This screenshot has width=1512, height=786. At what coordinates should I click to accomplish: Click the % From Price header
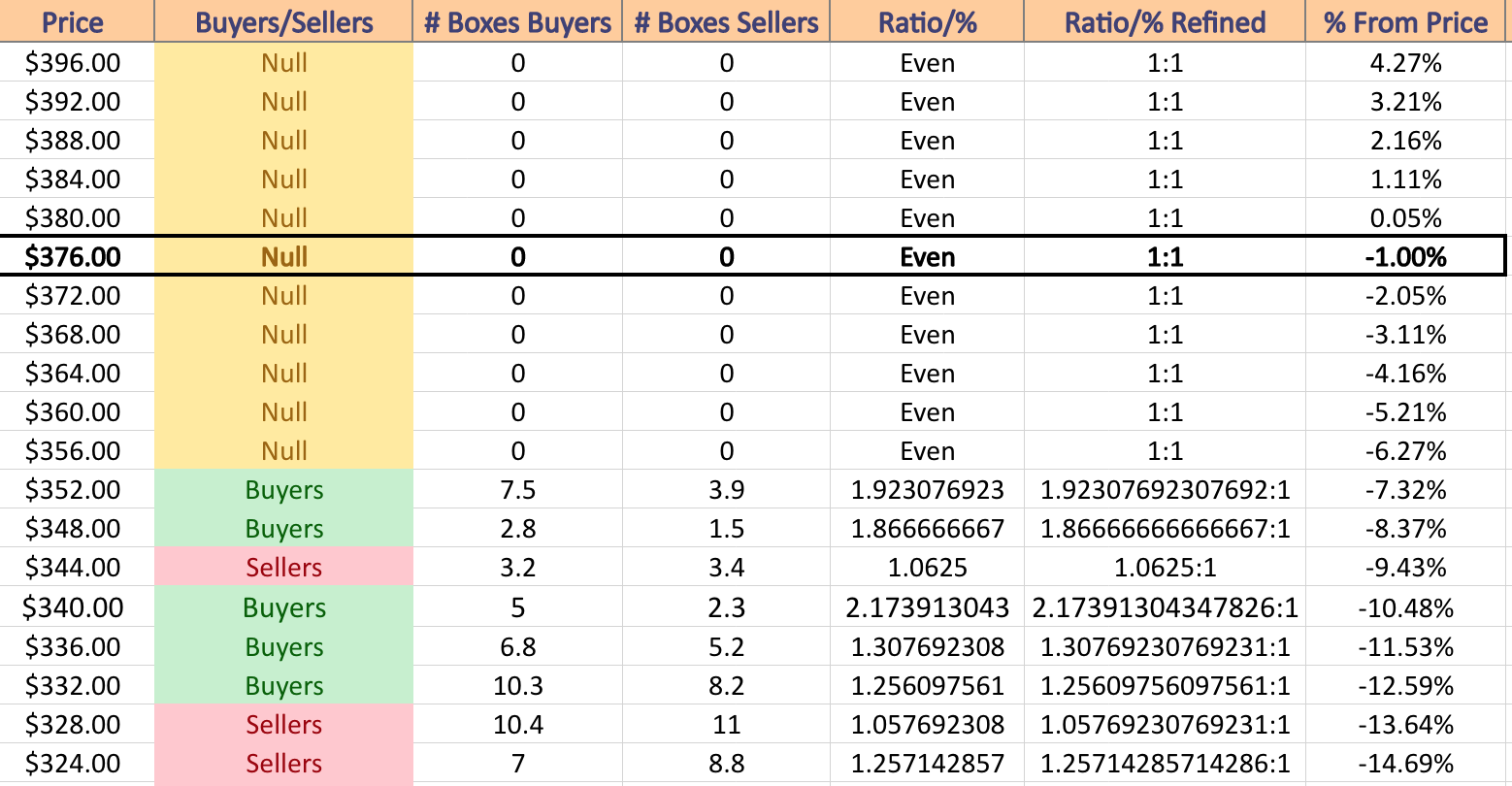tap(1406, 22)
